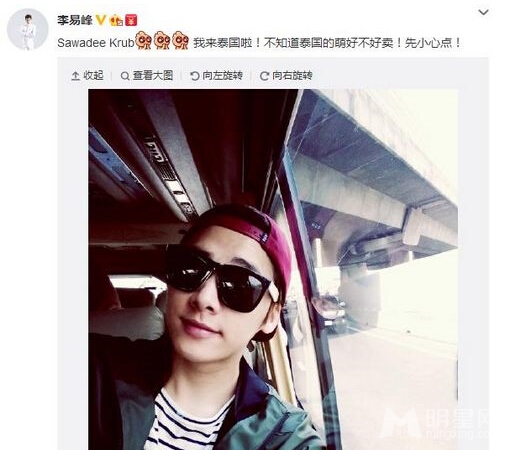505x450 pixels.
Task: Click the upward arrow collapse icon
Action: pos(75,76)
